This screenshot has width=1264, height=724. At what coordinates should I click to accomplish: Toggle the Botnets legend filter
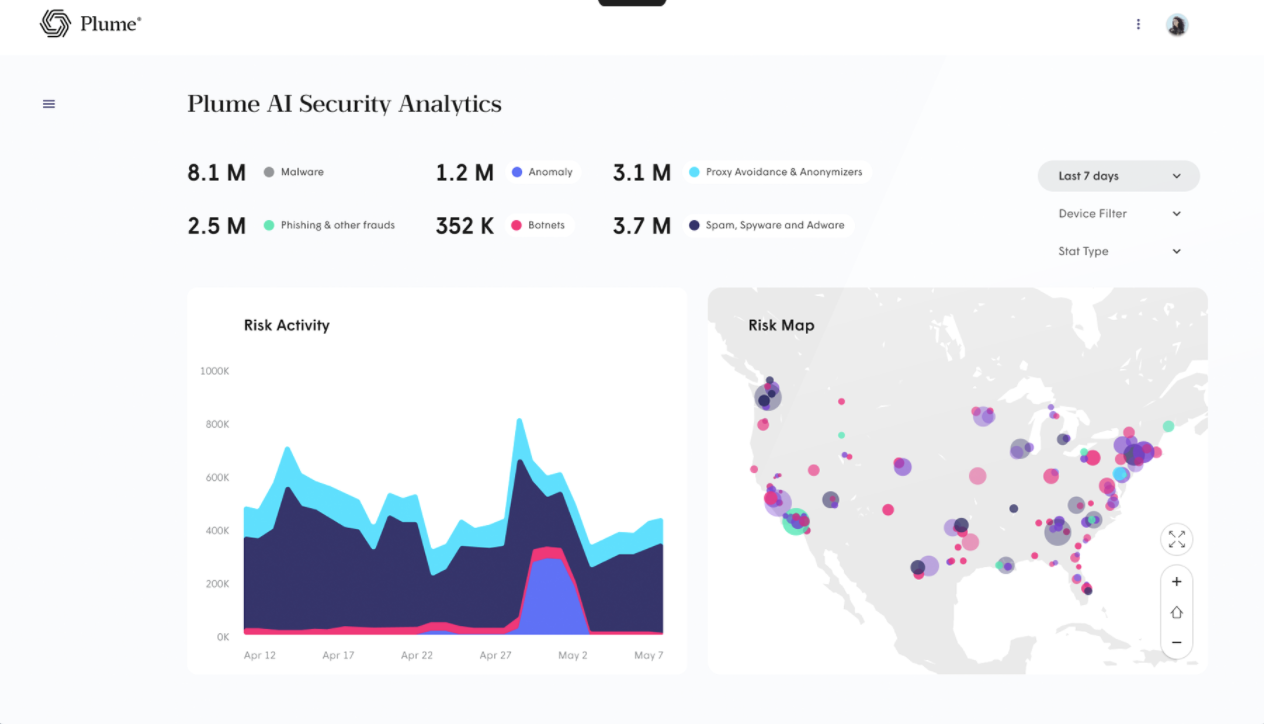[x=538, y=225]
